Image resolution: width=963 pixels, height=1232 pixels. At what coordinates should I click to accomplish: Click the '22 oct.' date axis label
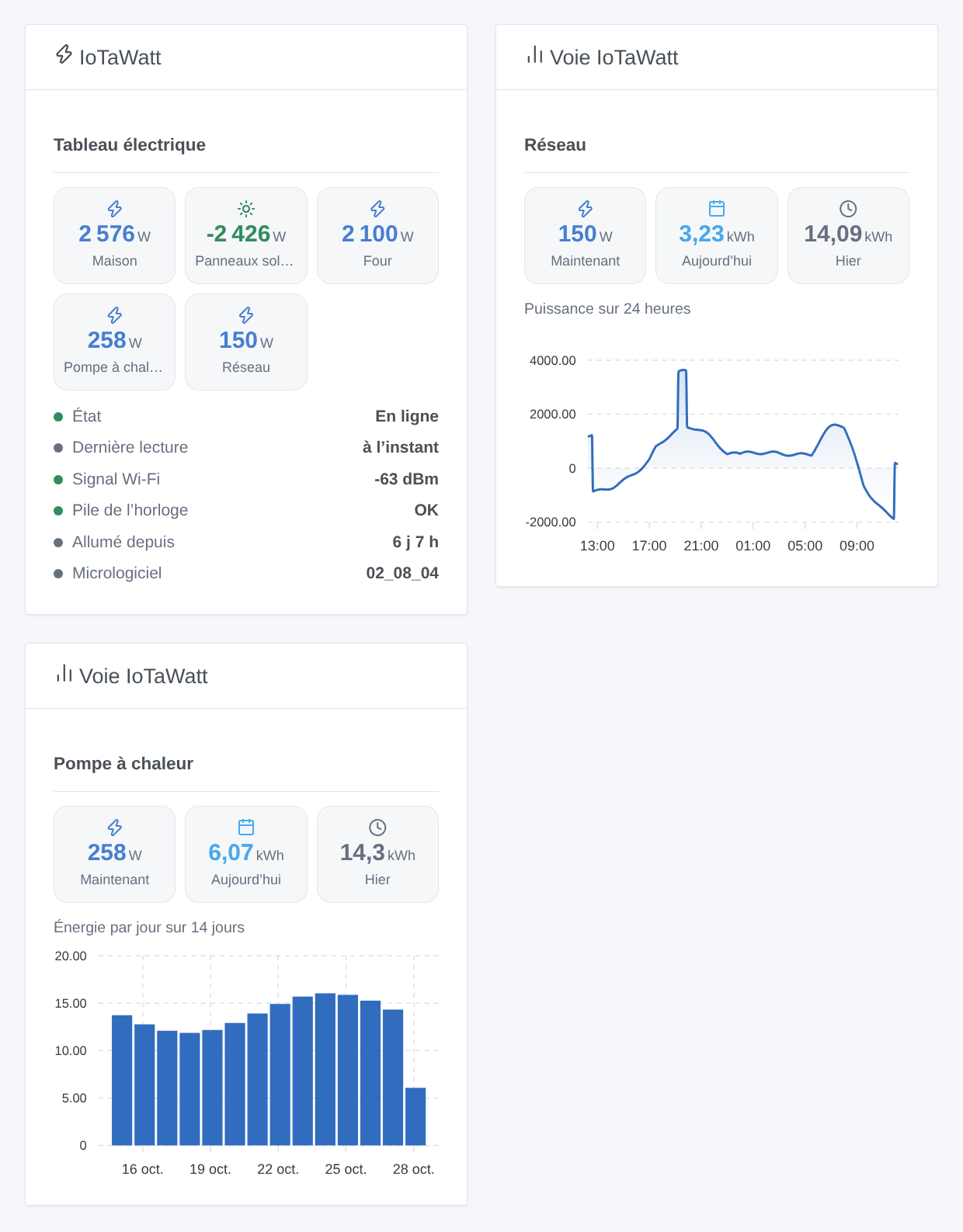pos(278,1169)
